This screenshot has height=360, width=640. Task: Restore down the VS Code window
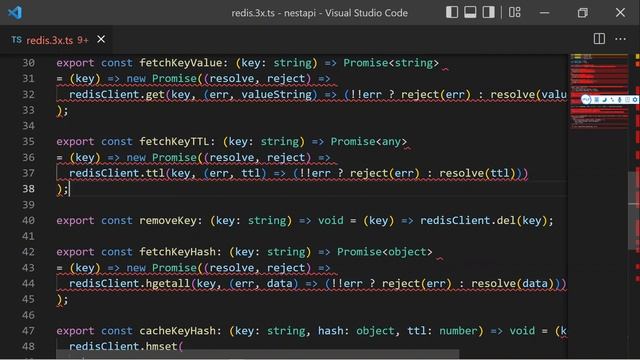coord(582,13)
